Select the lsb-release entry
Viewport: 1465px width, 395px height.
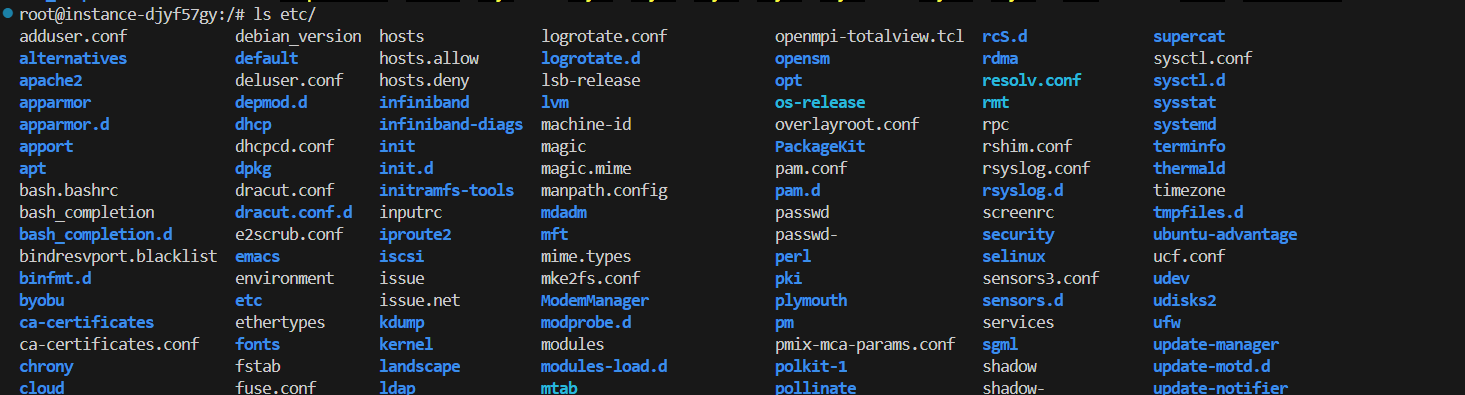click(x=591, y=80)
